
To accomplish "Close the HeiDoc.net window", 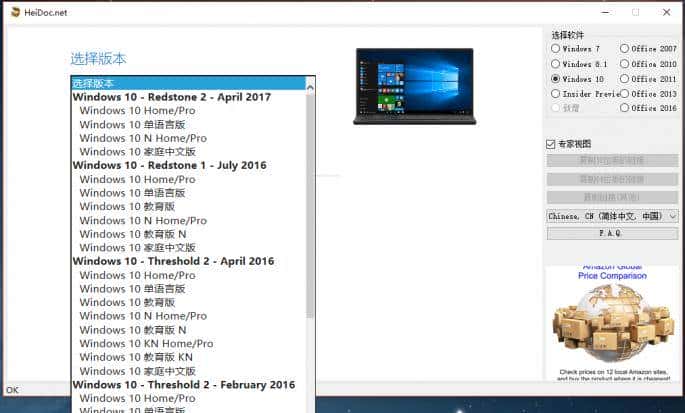I will click(667, 12).
